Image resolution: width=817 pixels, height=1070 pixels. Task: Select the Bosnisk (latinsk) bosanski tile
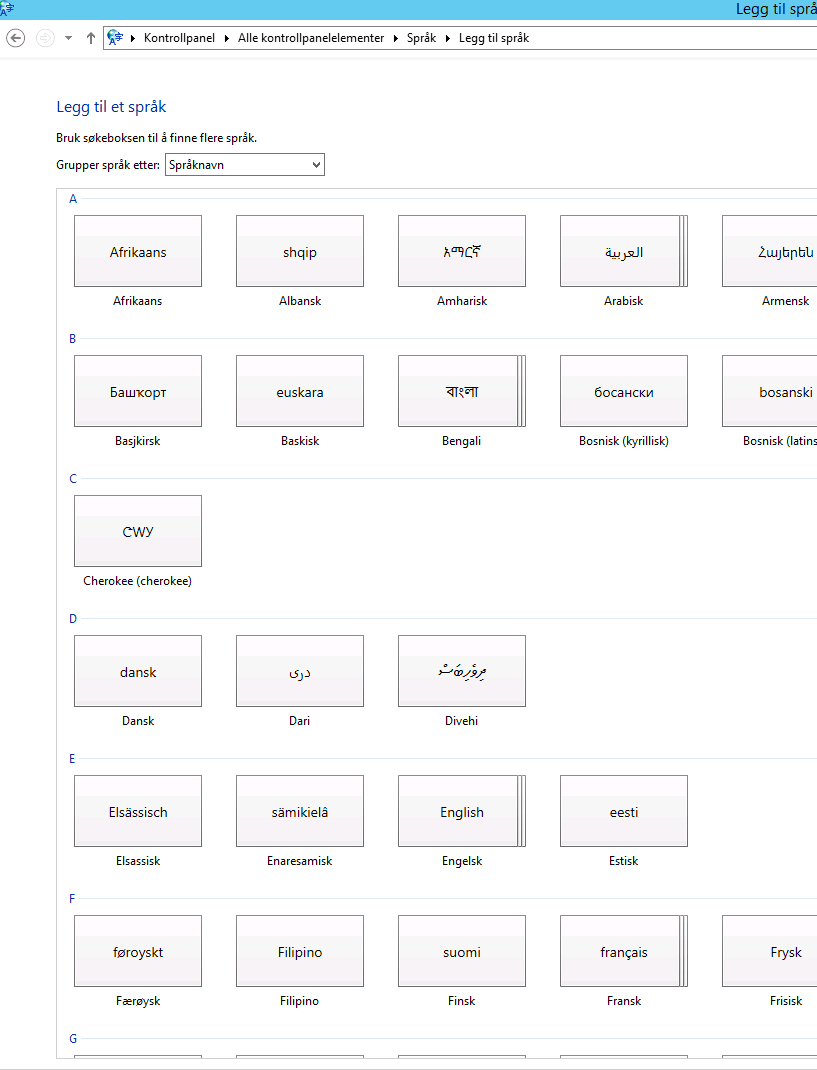point(770,391)
